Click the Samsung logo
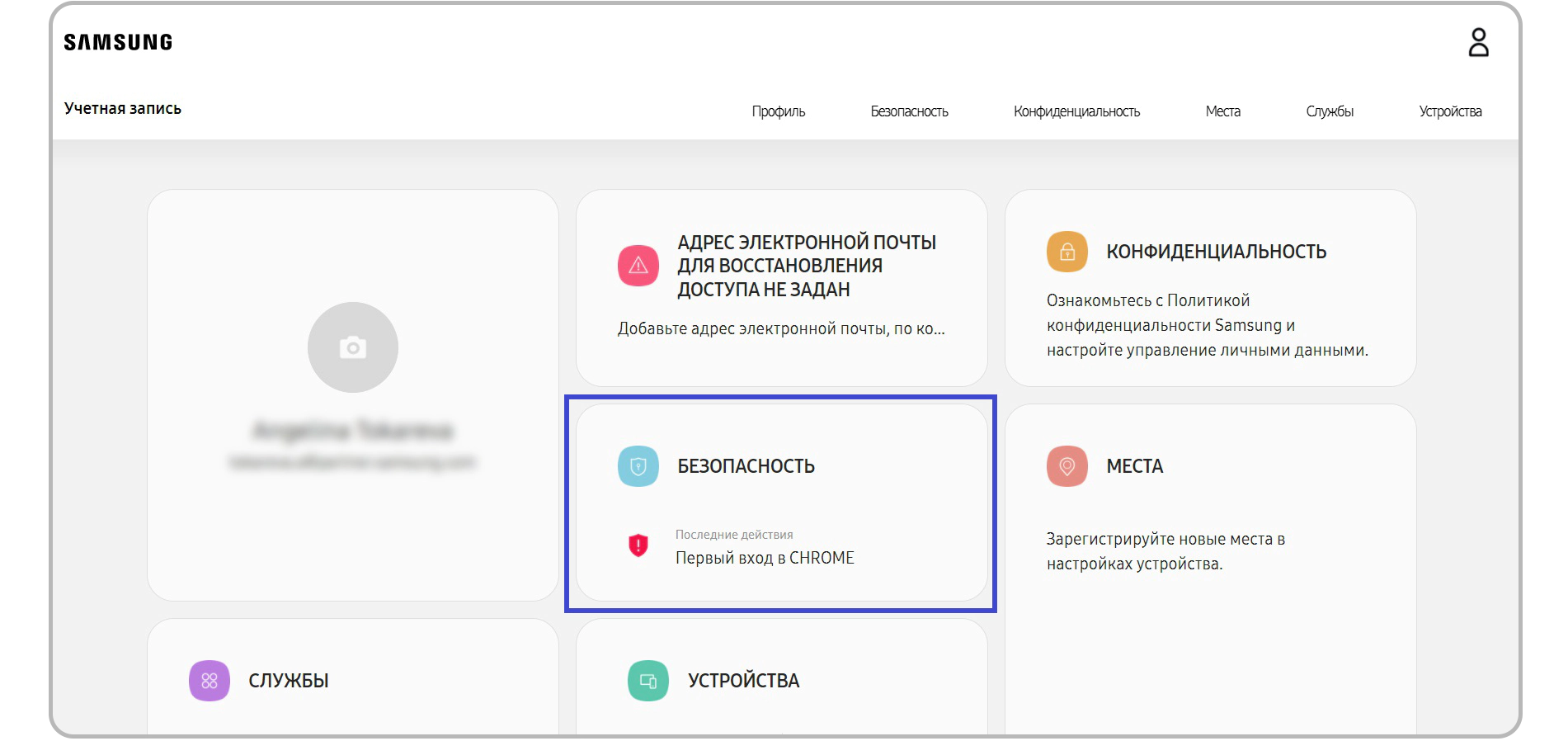 point(118,43)
